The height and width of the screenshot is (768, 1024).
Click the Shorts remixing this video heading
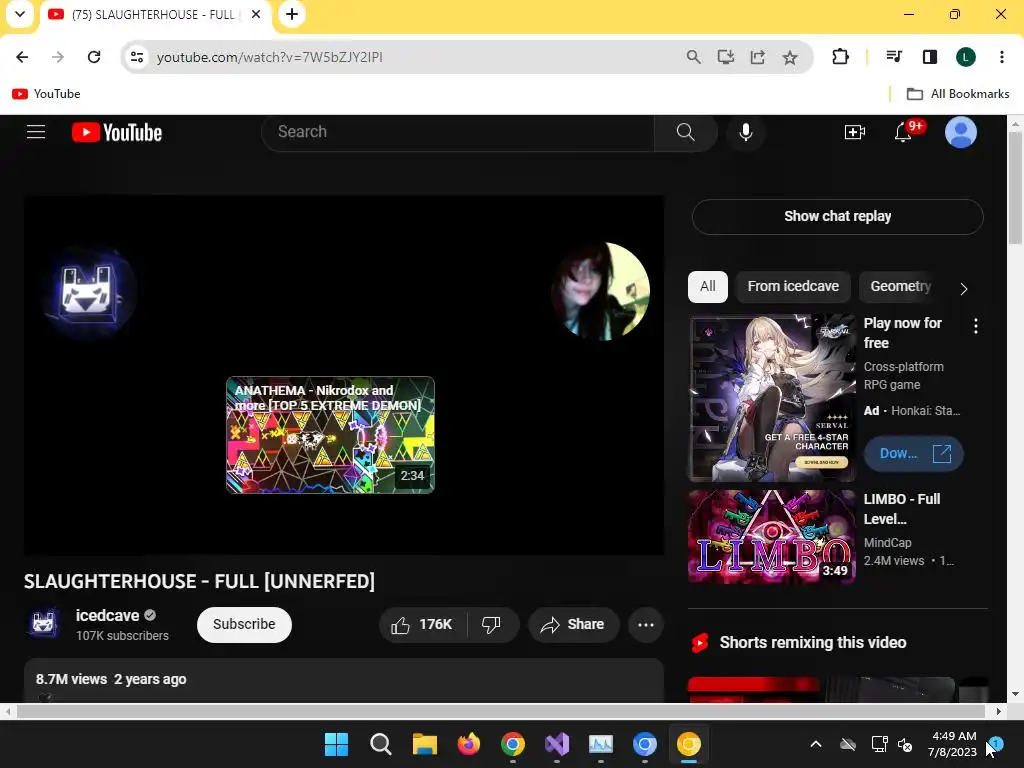(x=812, y=643)
